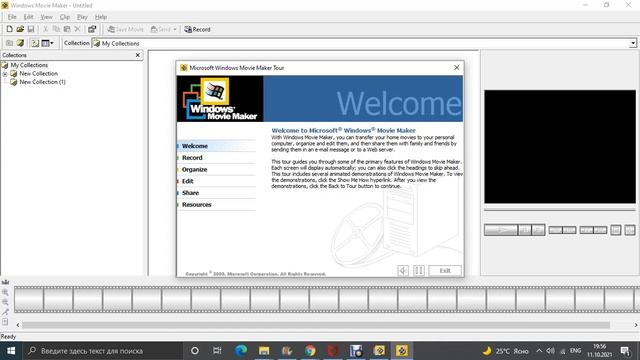The height and width of the screenshot is (360, 640).
Task: Go to Edit section in tour
Action: [216, 181]
